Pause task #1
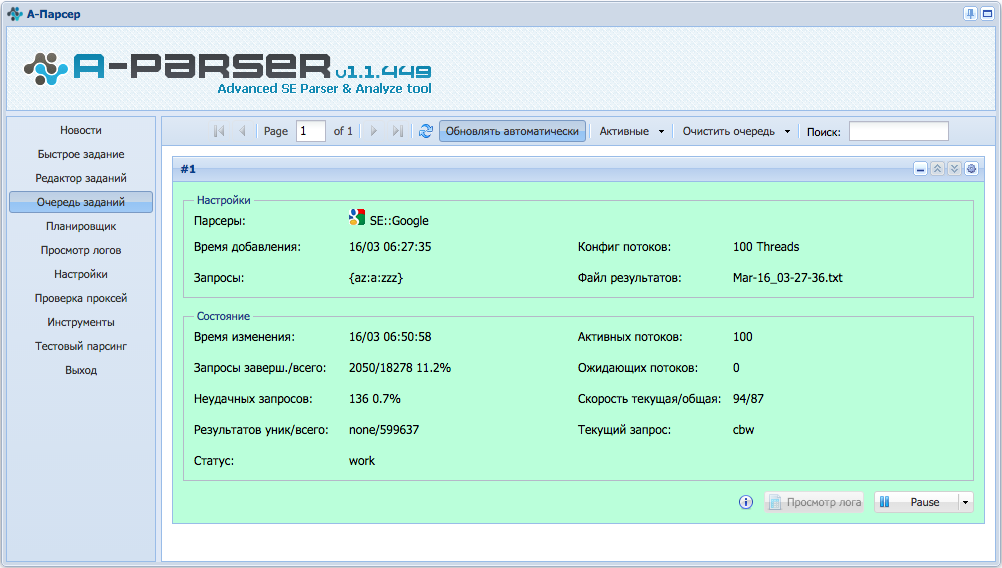Screen dimensions: 1002x568 click(916, 502)
